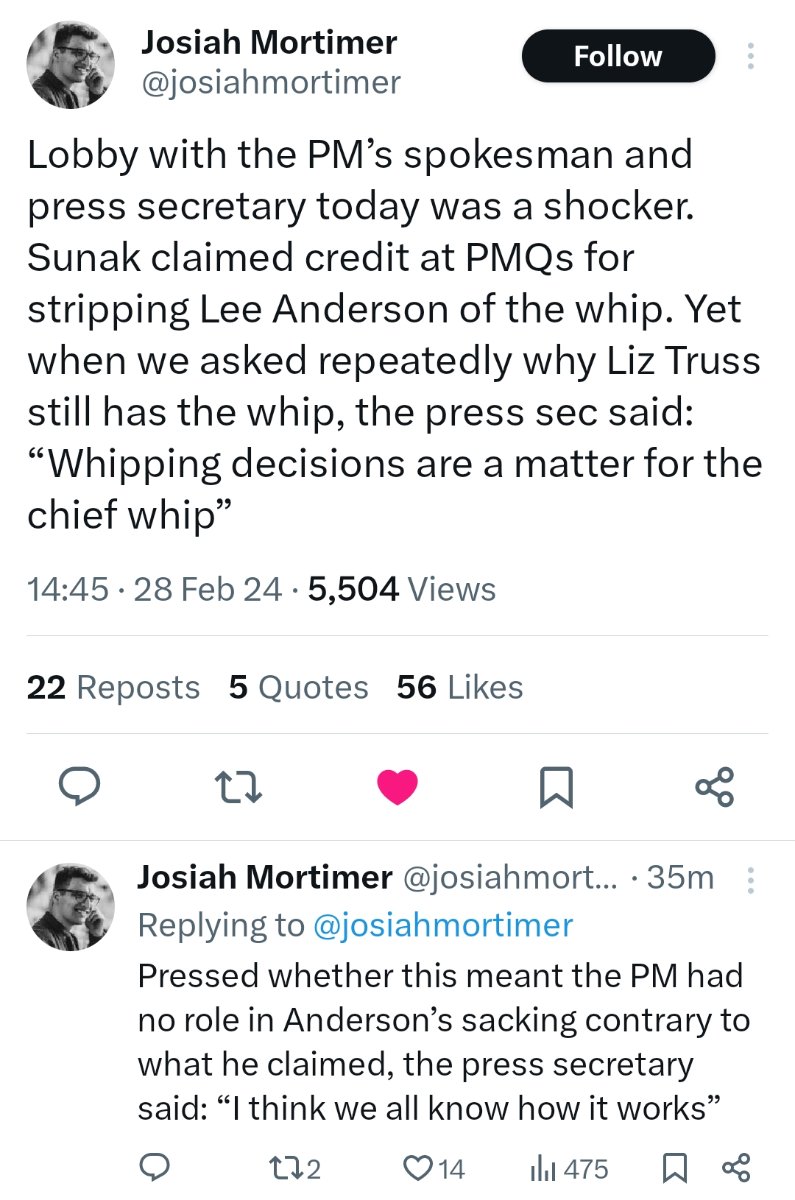Open more options for the reply tweet
795x1200 pixels.
click(750, 880)
